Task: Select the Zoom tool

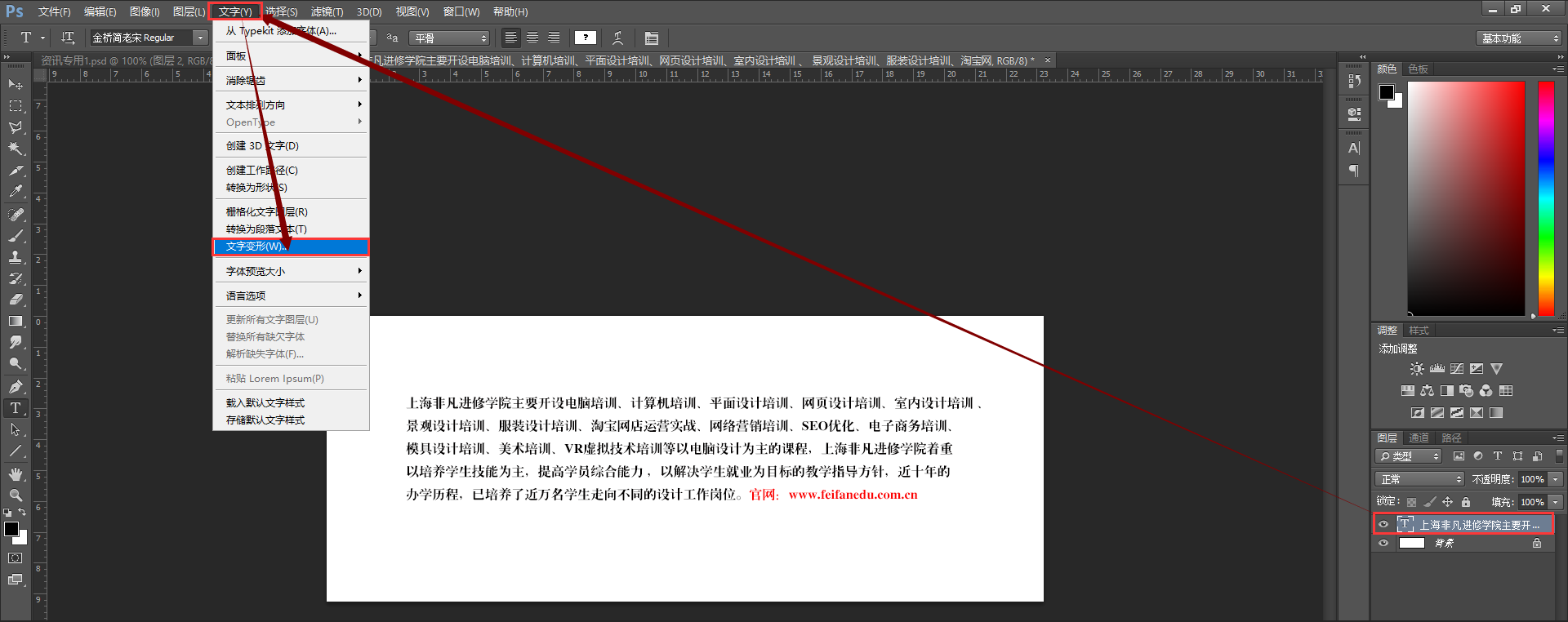Action: click(16, 495)
